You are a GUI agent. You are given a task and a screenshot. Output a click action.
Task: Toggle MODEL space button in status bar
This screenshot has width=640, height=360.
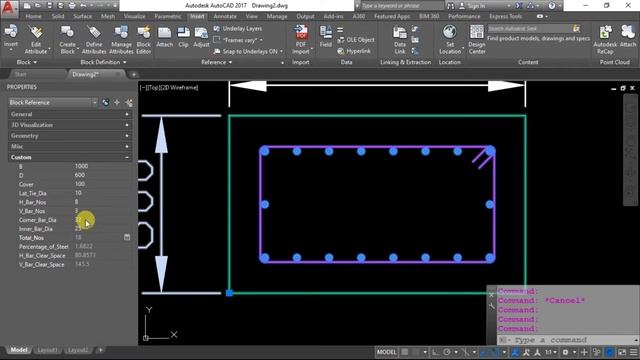click(x=386, y=352)
